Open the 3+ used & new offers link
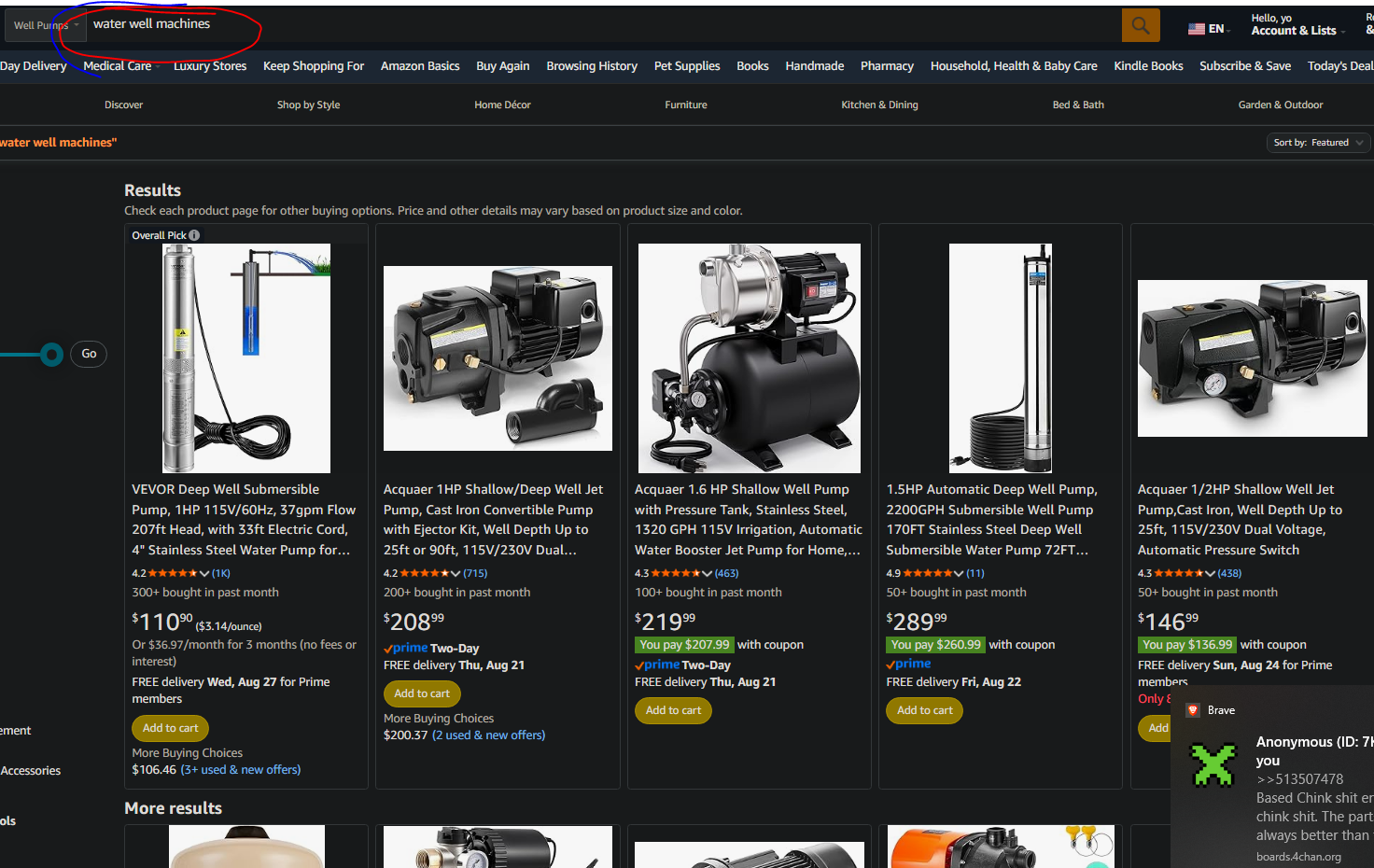This screenshot has height=868, width=1374. tap(241, 770)
